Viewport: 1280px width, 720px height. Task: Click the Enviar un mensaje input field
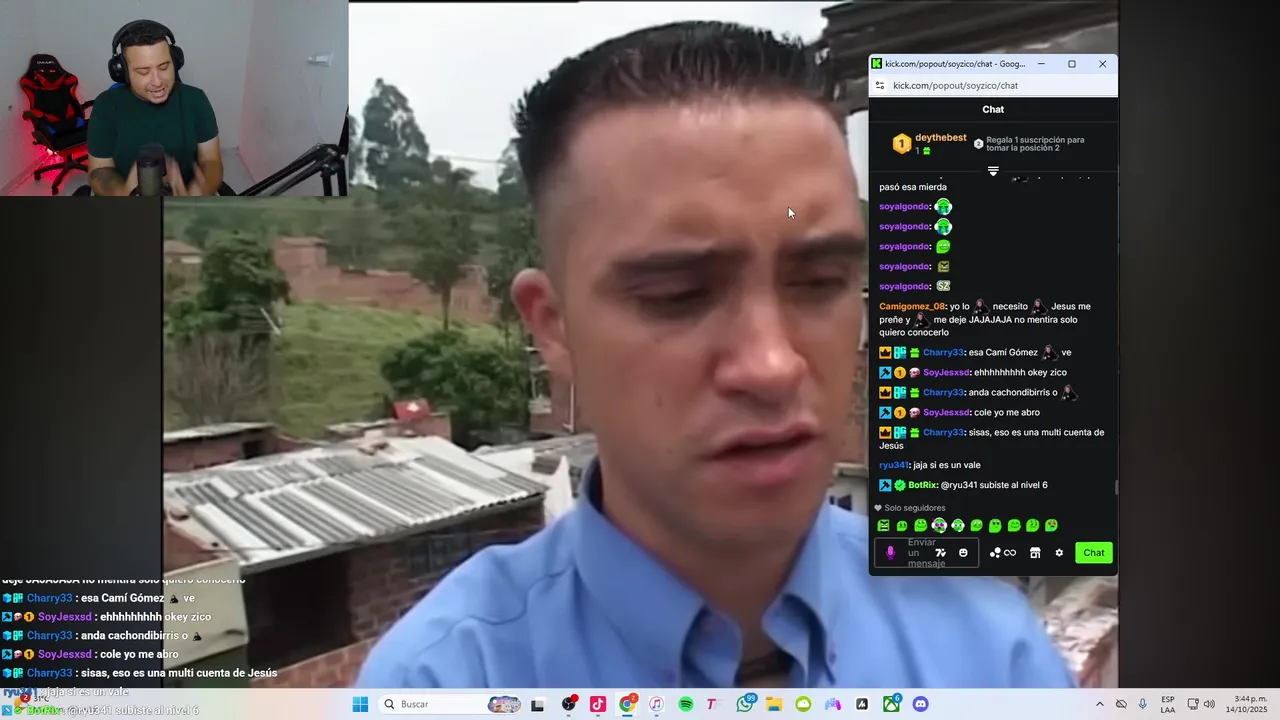point(926,553)
